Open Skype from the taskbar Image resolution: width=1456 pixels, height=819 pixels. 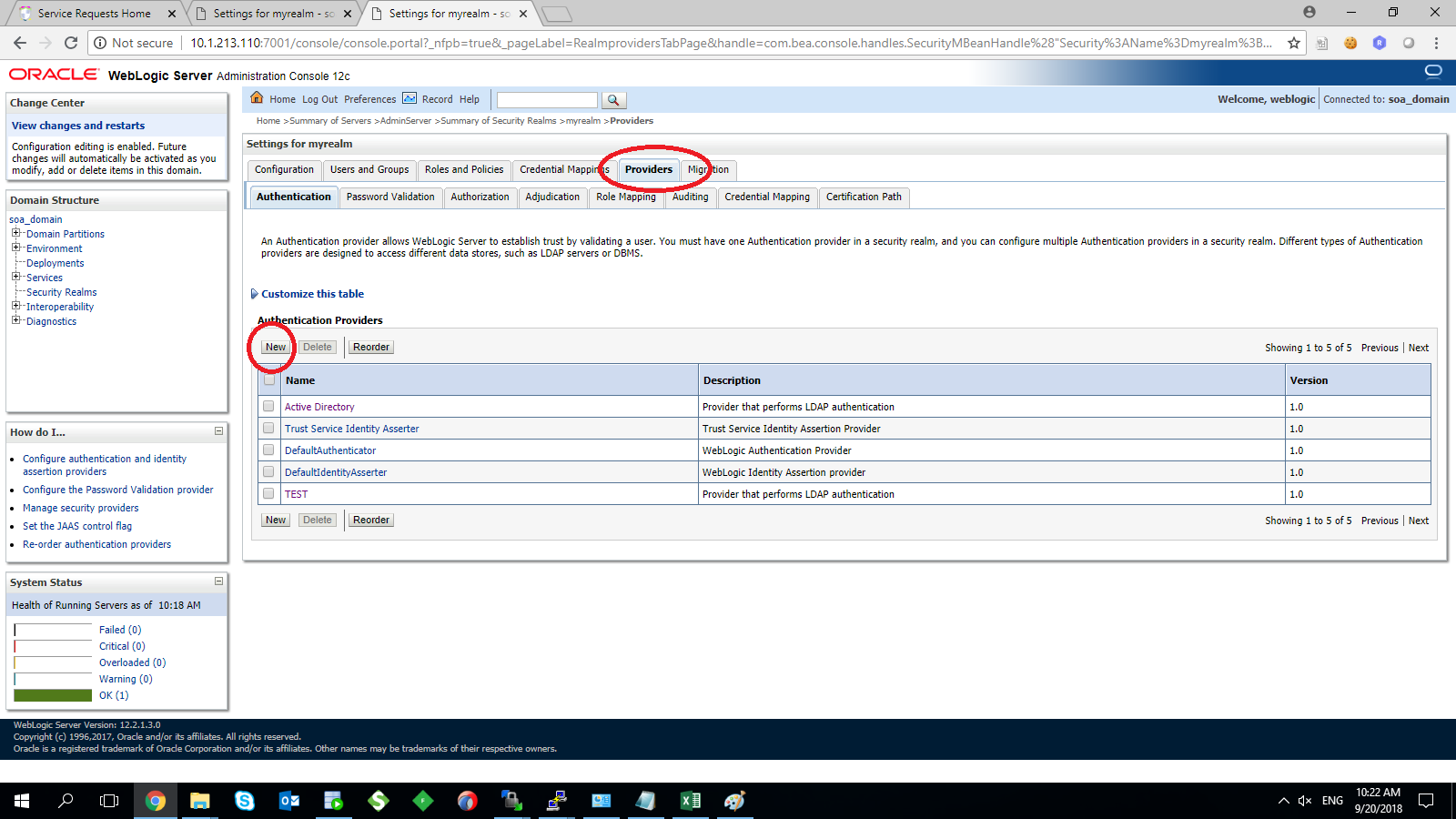click(x=244, y=801)
